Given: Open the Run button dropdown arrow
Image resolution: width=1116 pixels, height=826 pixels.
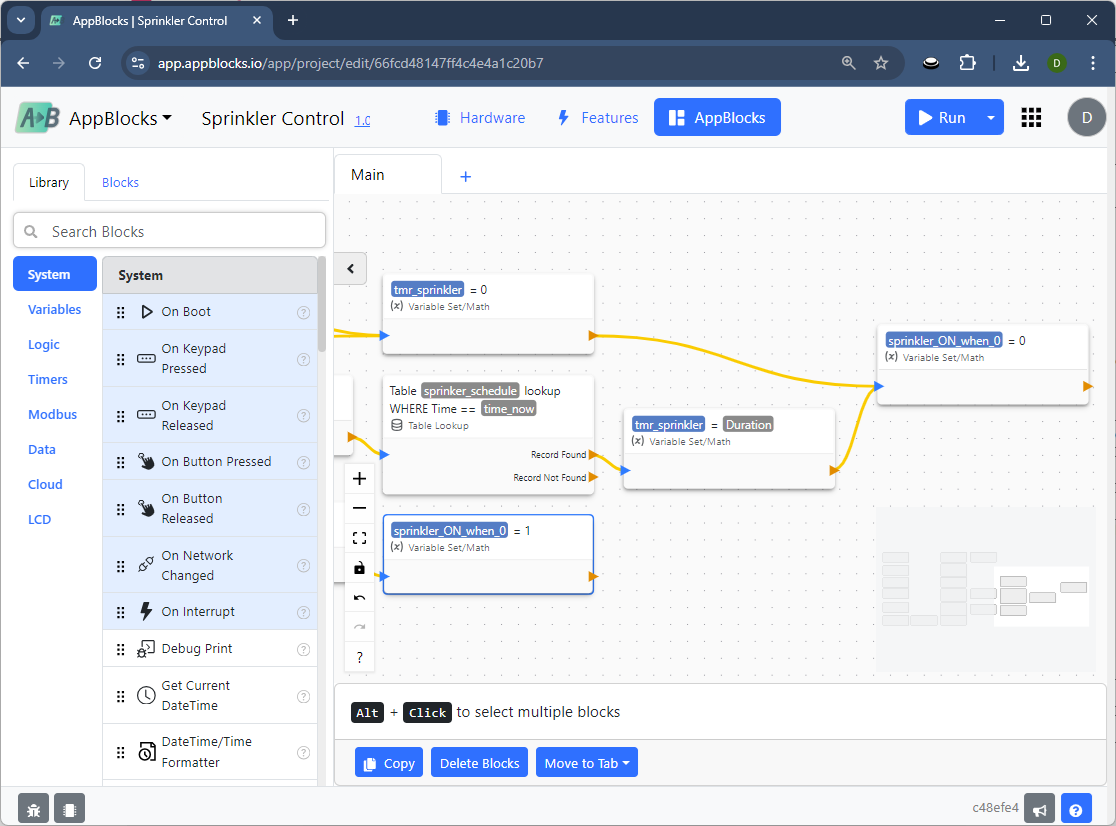Looking at the screenshot, I should [990, 118].
